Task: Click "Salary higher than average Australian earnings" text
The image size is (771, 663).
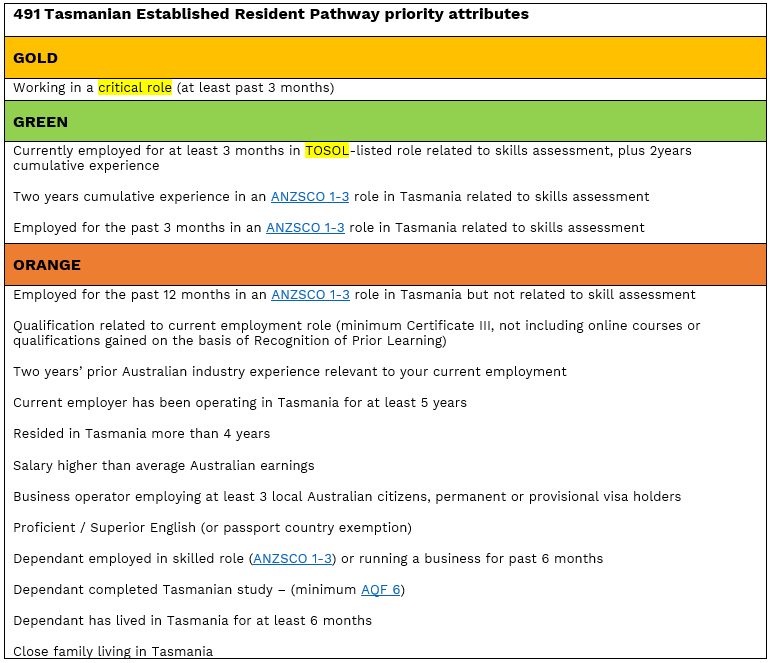Action: pos(164,466)
